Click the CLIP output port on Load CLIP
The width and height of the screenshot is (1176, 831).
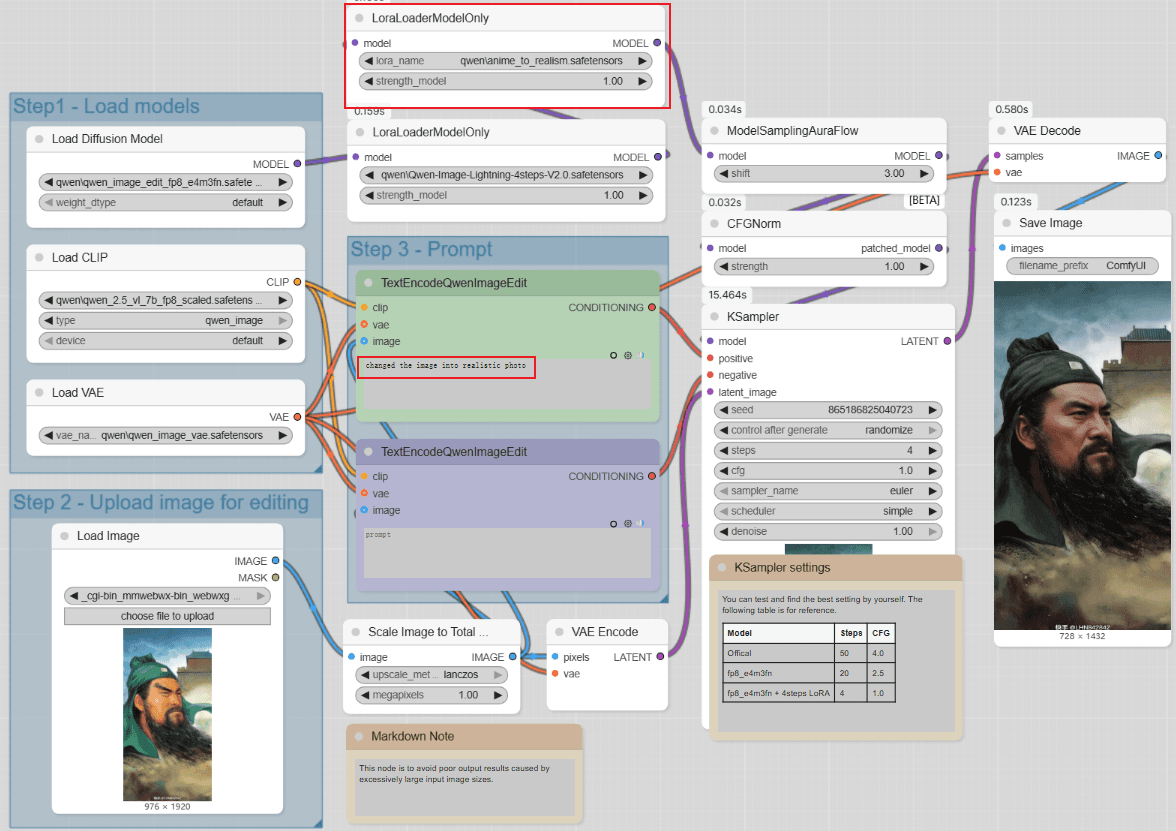(297, 282)
